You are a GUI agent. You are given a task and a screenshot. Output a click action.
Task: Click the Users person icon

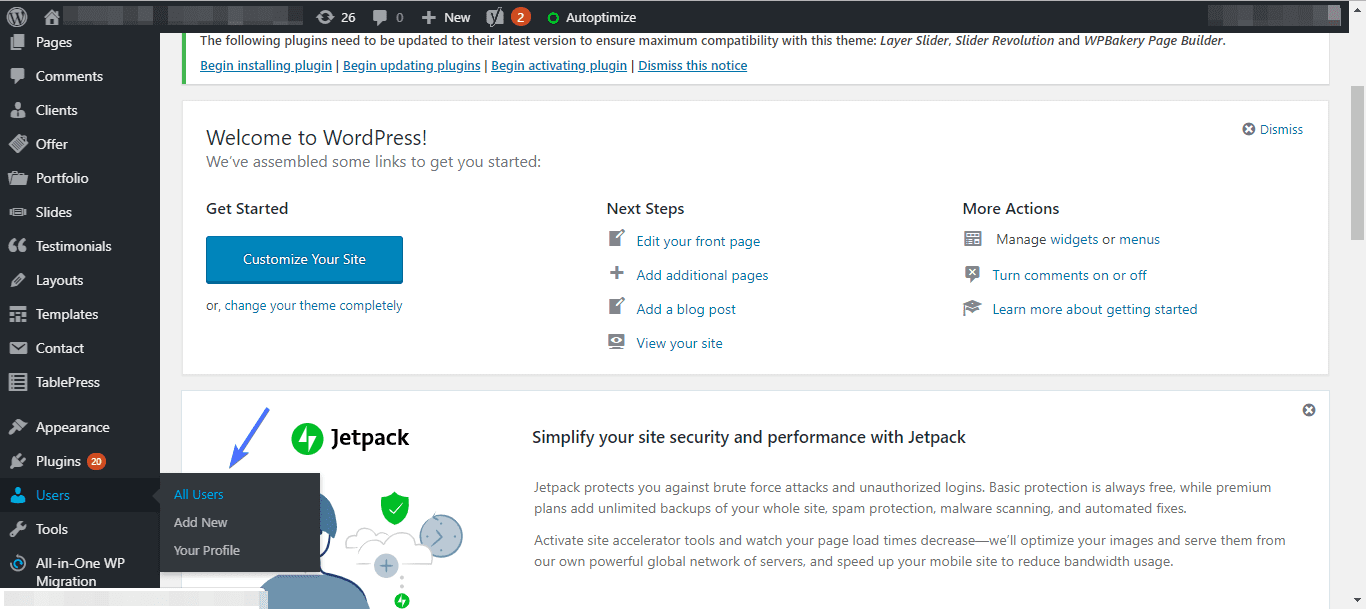(x=18, y=495)
